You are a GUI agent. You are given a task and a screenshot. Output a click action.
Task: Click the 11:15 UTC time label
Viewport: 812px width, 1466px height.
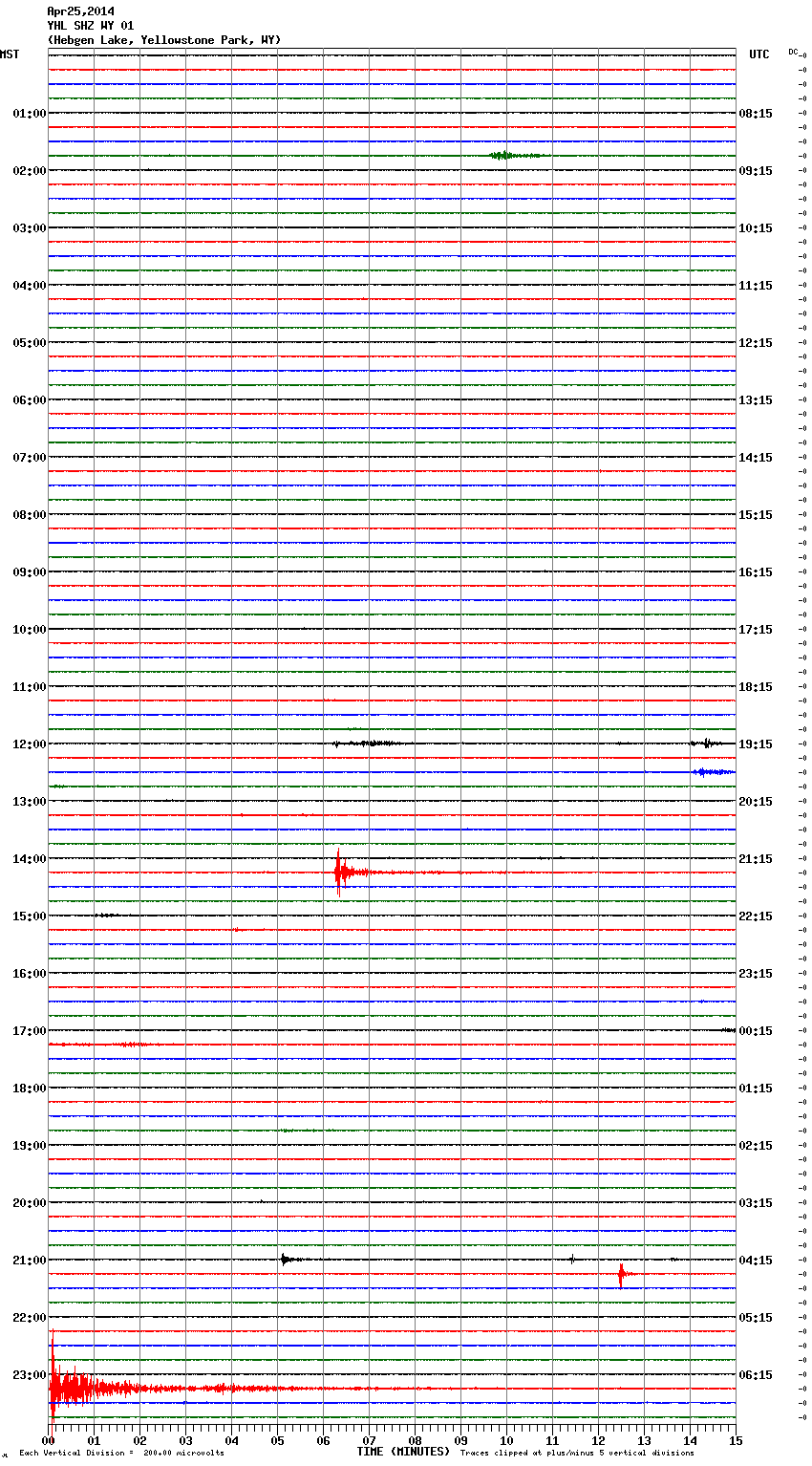pyautogui.click(x=756, y=286)
